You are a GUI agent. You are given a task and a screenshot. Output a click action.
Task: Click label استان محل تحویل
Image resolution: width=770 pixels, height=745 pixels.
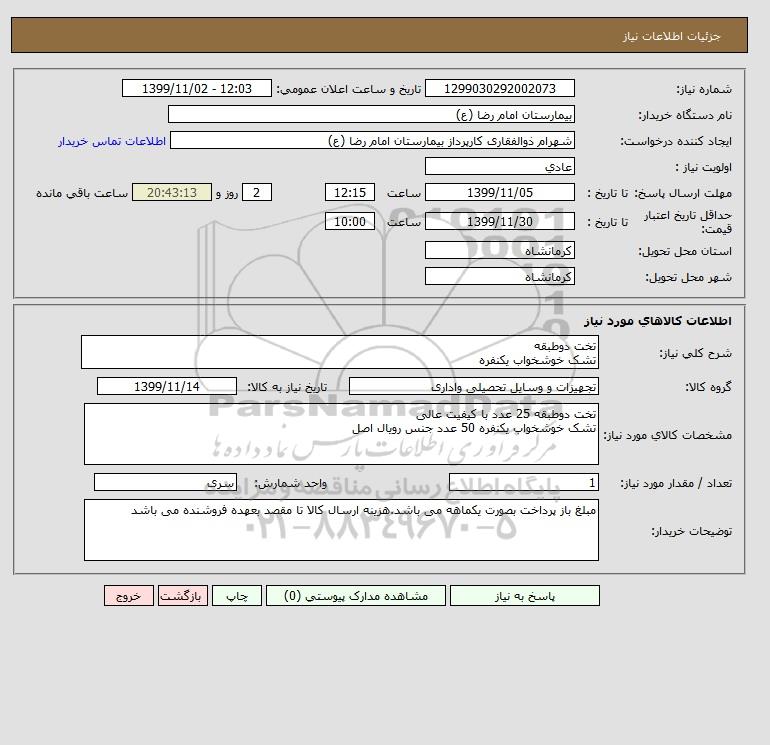[685, 251]
